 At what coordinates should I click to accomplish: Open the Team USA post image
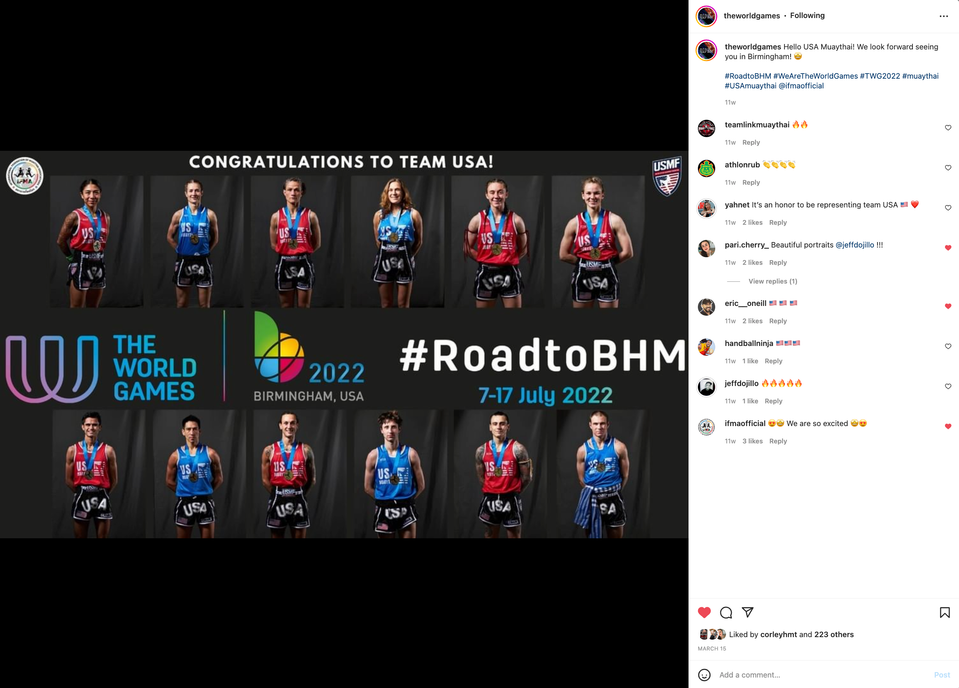click(344, 344)
